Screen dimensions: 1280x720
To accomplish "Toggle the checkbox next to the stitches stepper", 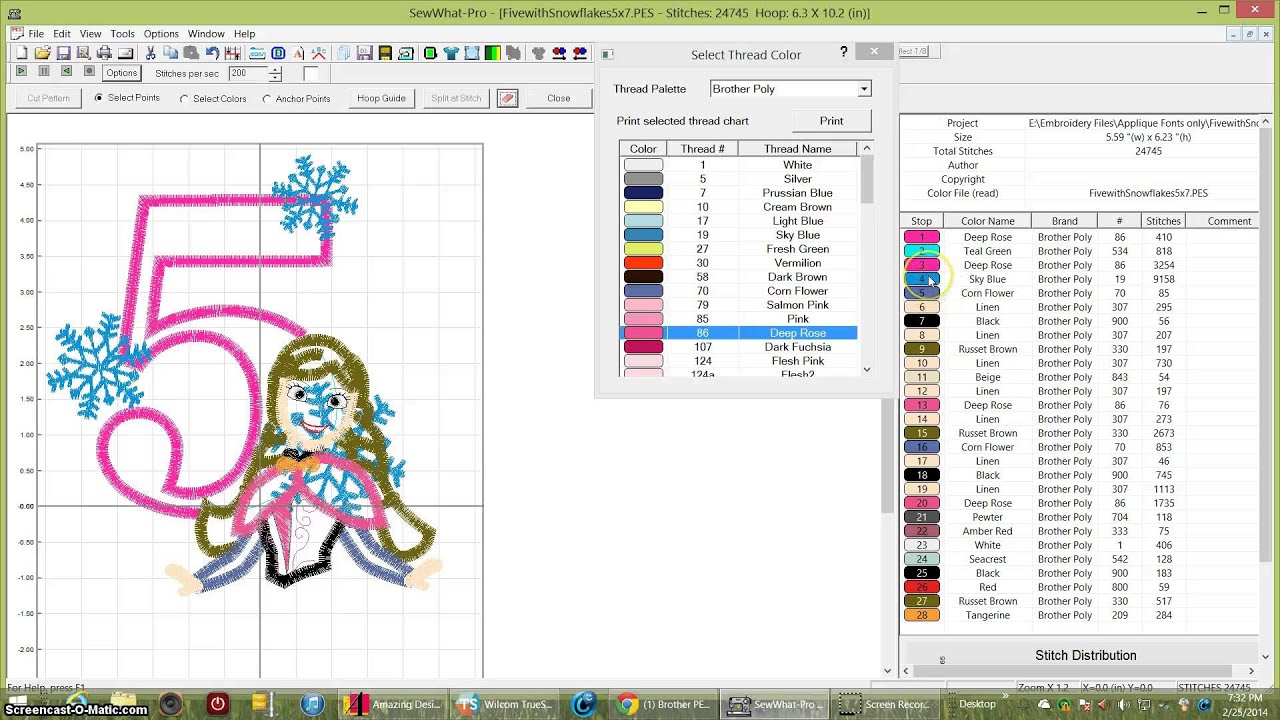I will point(311,73).
